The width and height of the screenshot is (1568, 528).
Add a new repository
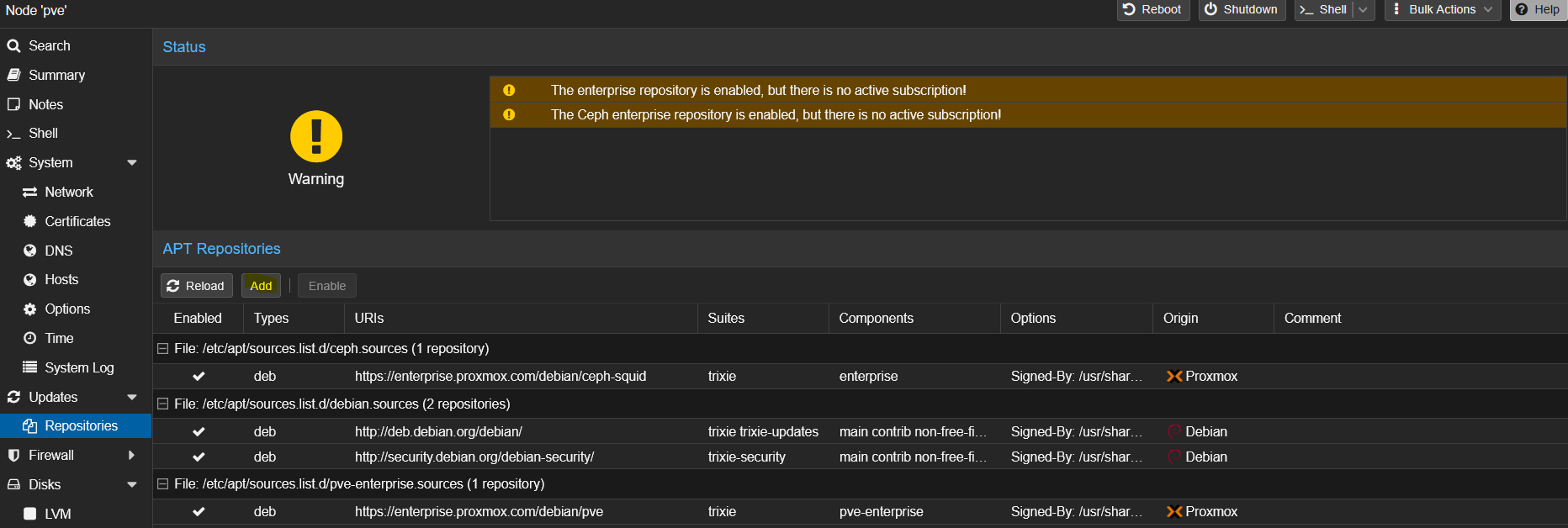261,286
